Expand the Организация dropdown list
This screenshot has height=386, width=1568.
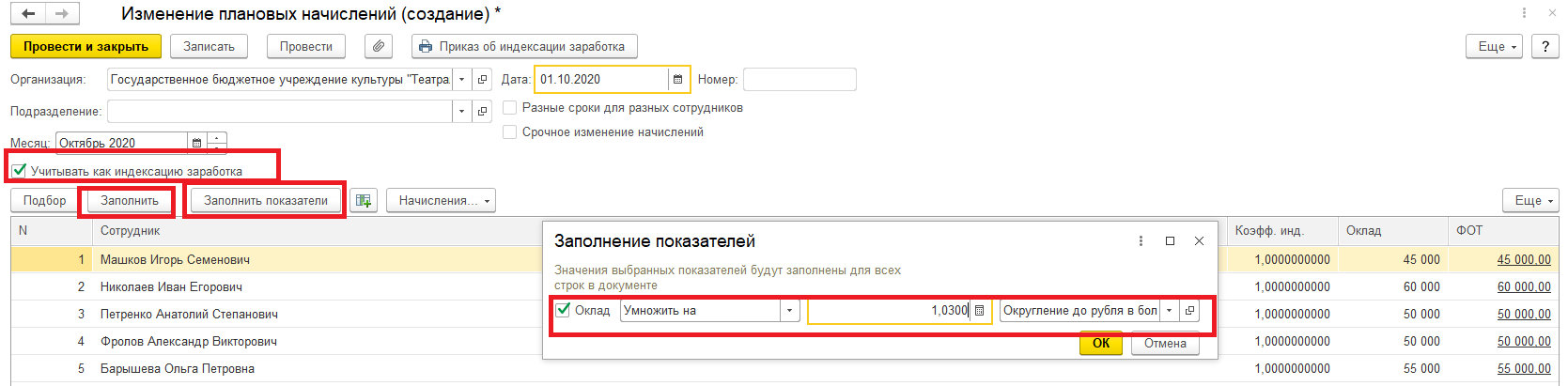[461, 80]
